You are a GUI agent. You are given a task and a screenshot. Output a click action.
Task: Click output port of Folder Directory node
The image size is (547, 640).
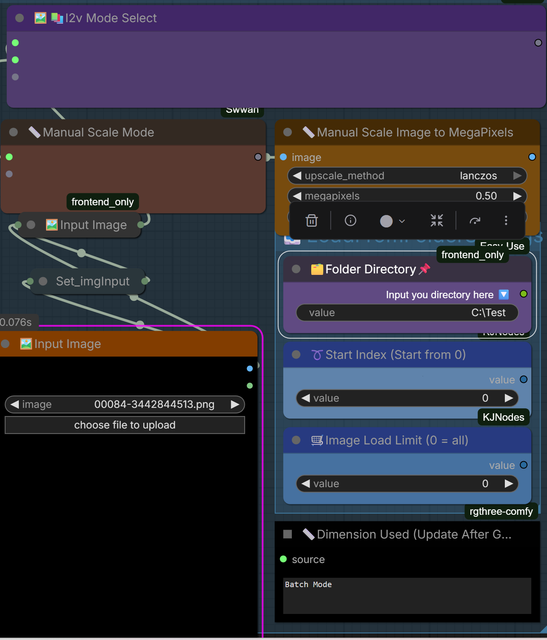pos(523,294)
